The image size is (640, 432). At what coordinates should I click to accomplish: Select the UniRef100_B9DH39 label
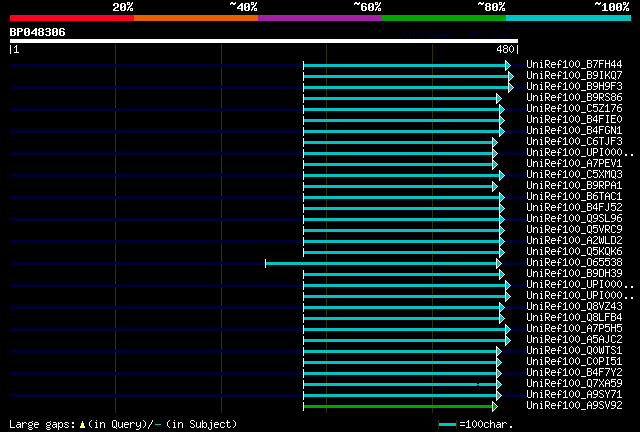click(x=574, y=274)
